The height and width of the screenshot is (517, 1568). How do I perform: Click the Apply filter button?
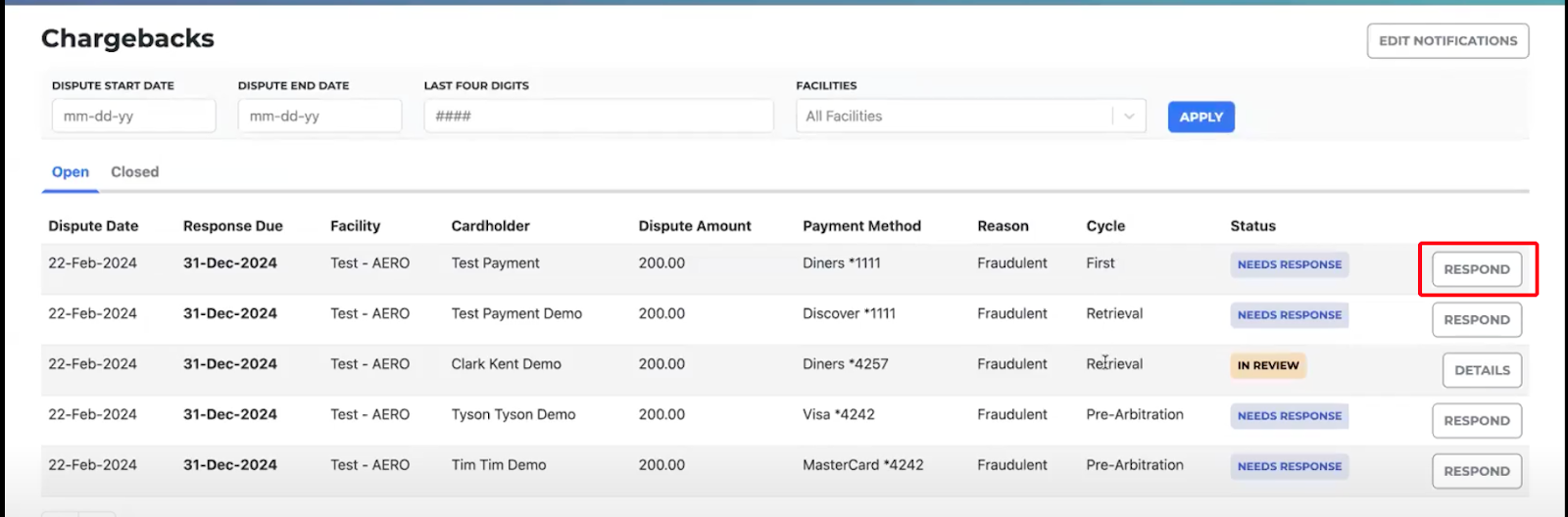[x=1200, y=117]
